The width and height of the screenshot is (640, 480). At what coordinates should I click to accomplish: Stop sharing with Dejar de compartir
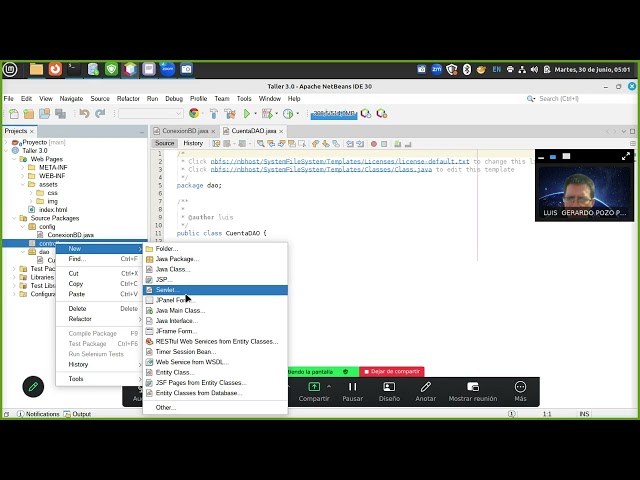coord(392,371)
